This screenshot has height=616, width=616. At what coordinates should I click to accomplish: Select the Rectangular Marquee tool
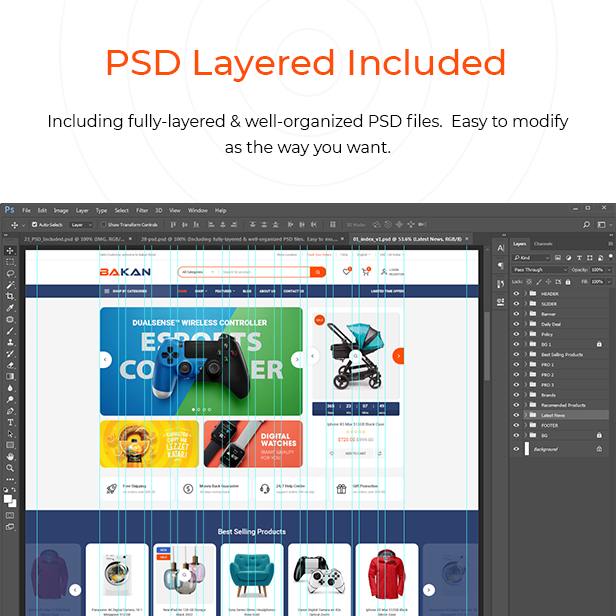tap(10, 262)
